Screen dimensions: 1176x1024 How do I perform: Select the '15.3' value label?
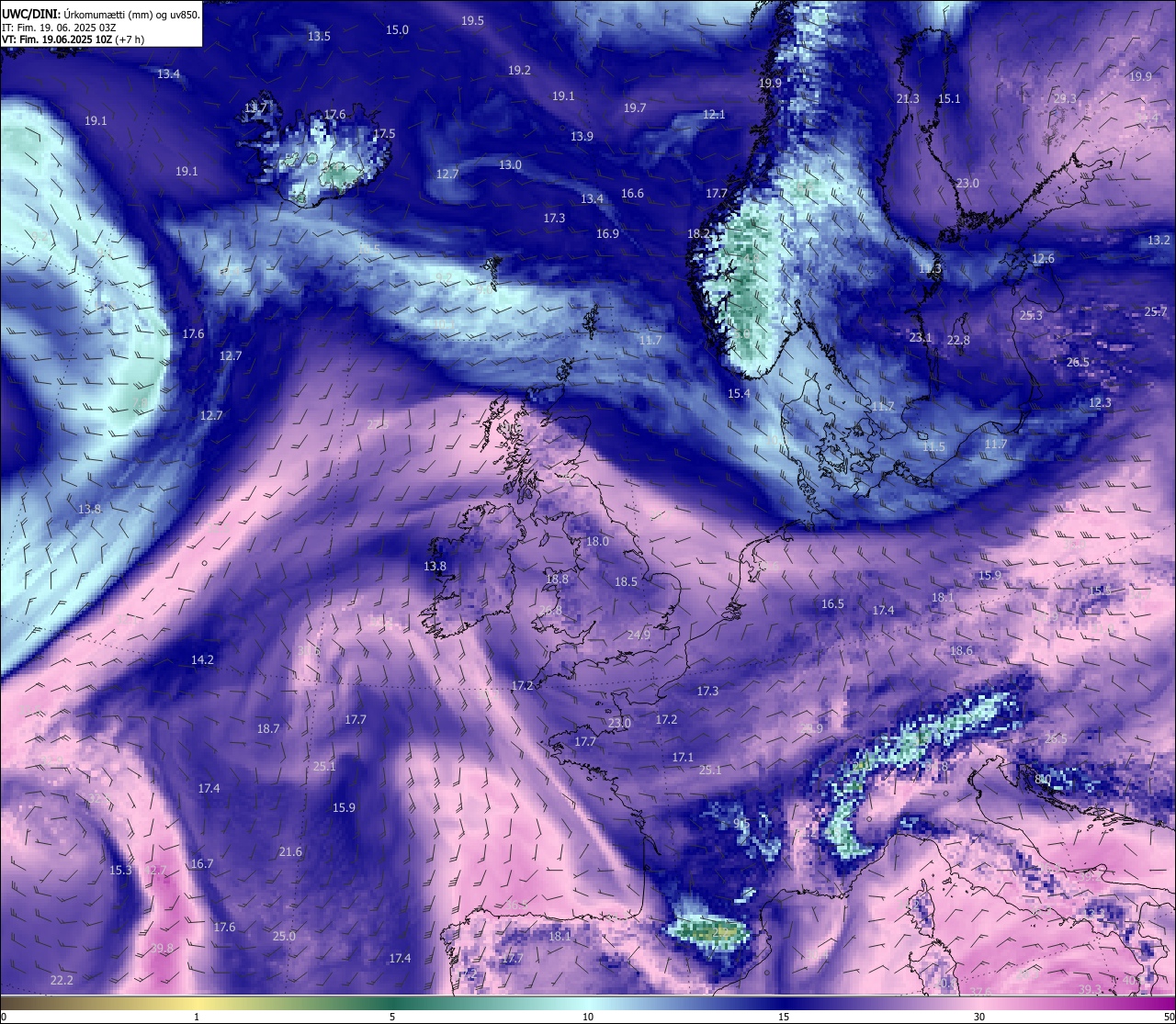120,871
